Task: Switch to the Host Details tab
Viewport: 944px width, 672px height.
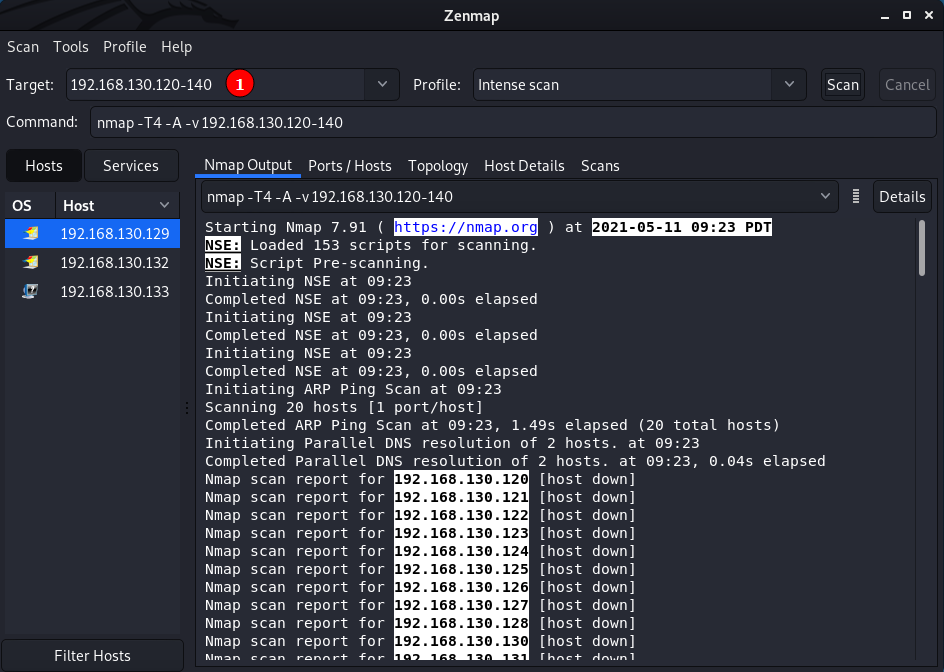Action: [524, 166]
